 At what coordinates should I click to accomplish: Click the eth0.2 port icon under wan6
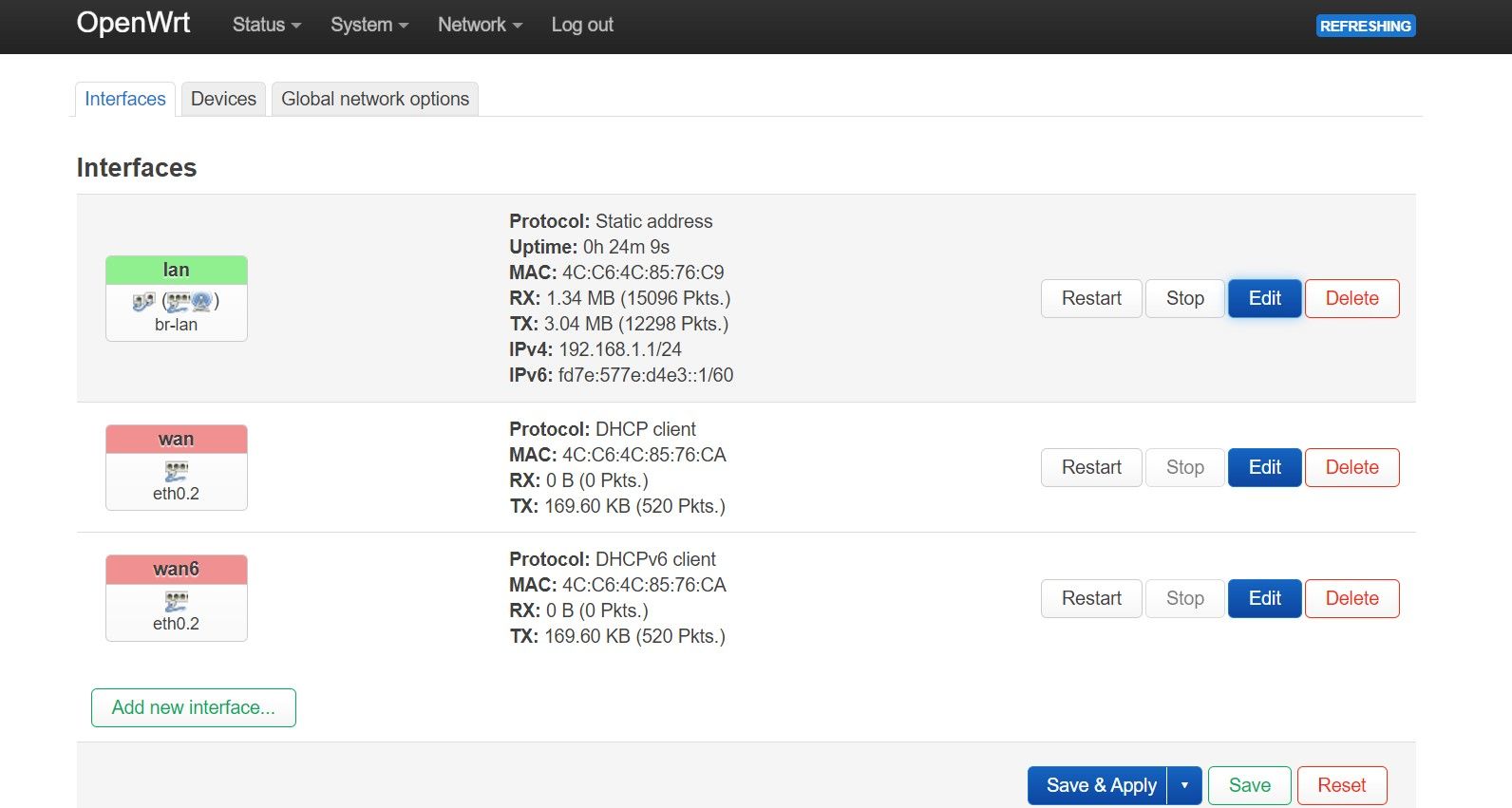tap(177, 601)
